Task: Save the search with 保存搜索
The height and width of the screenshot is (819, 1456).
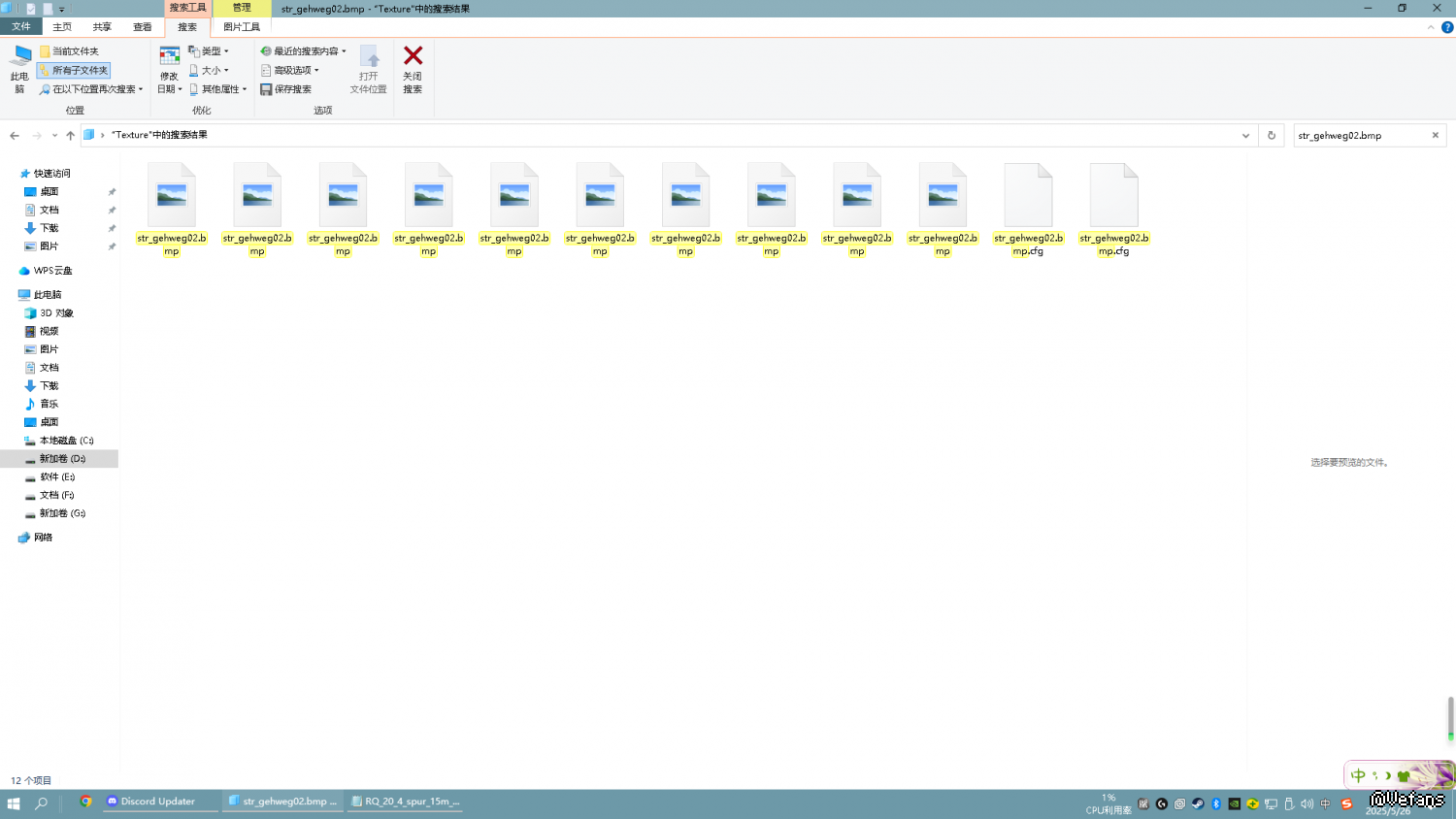Action: pyautogui.click(x=286, y=89)
